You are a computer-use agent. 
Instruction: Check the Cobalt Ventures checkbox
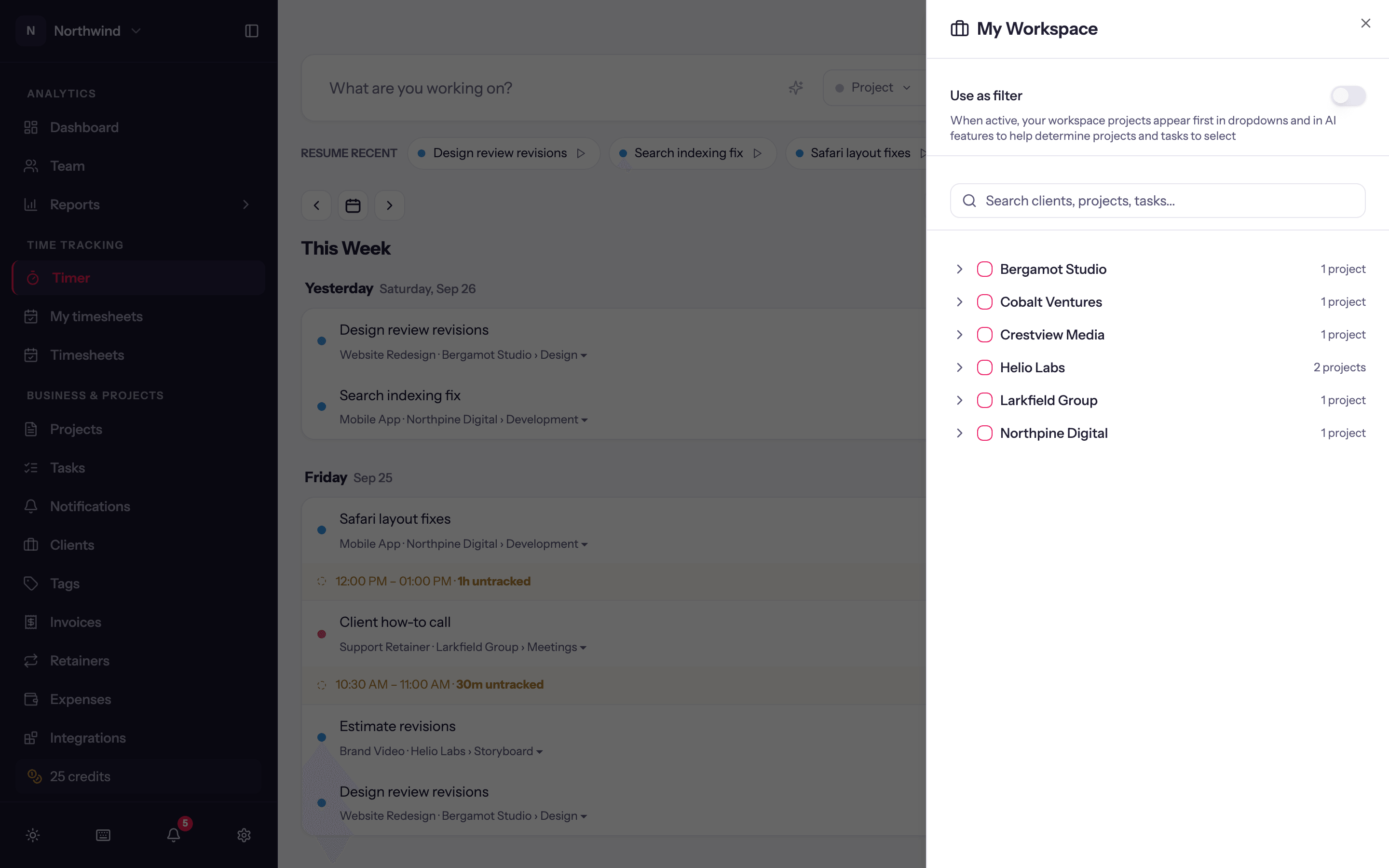pos(985,302)
